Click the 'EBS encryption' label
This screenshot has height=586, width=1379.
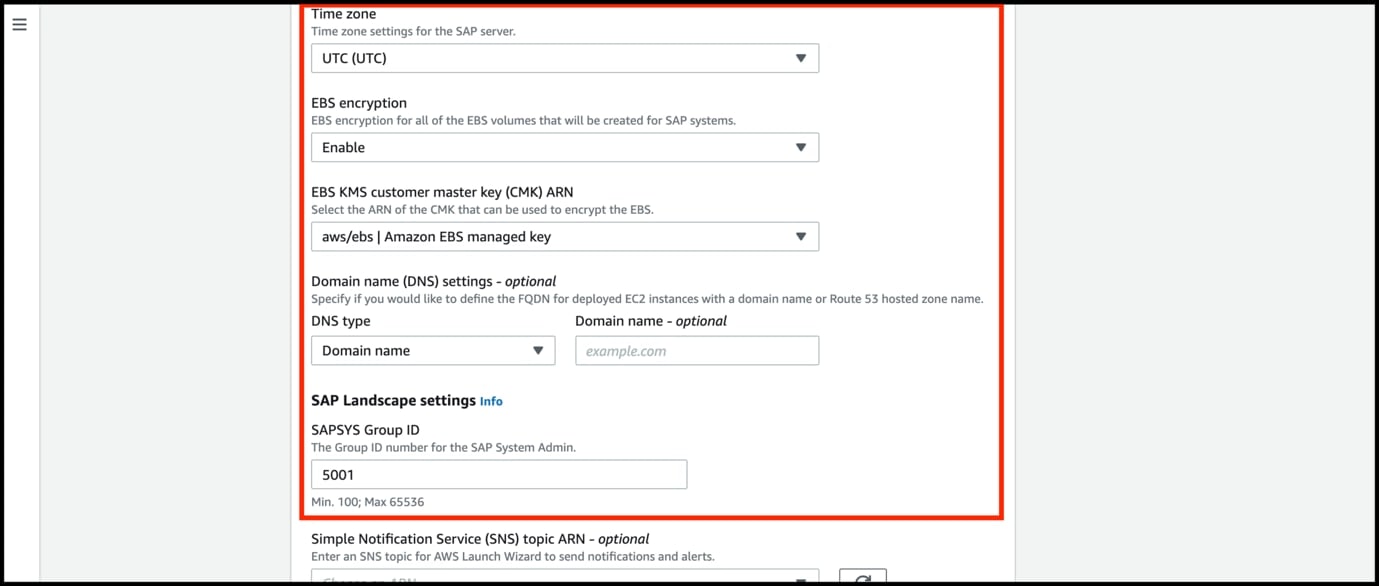click(359, 103)
